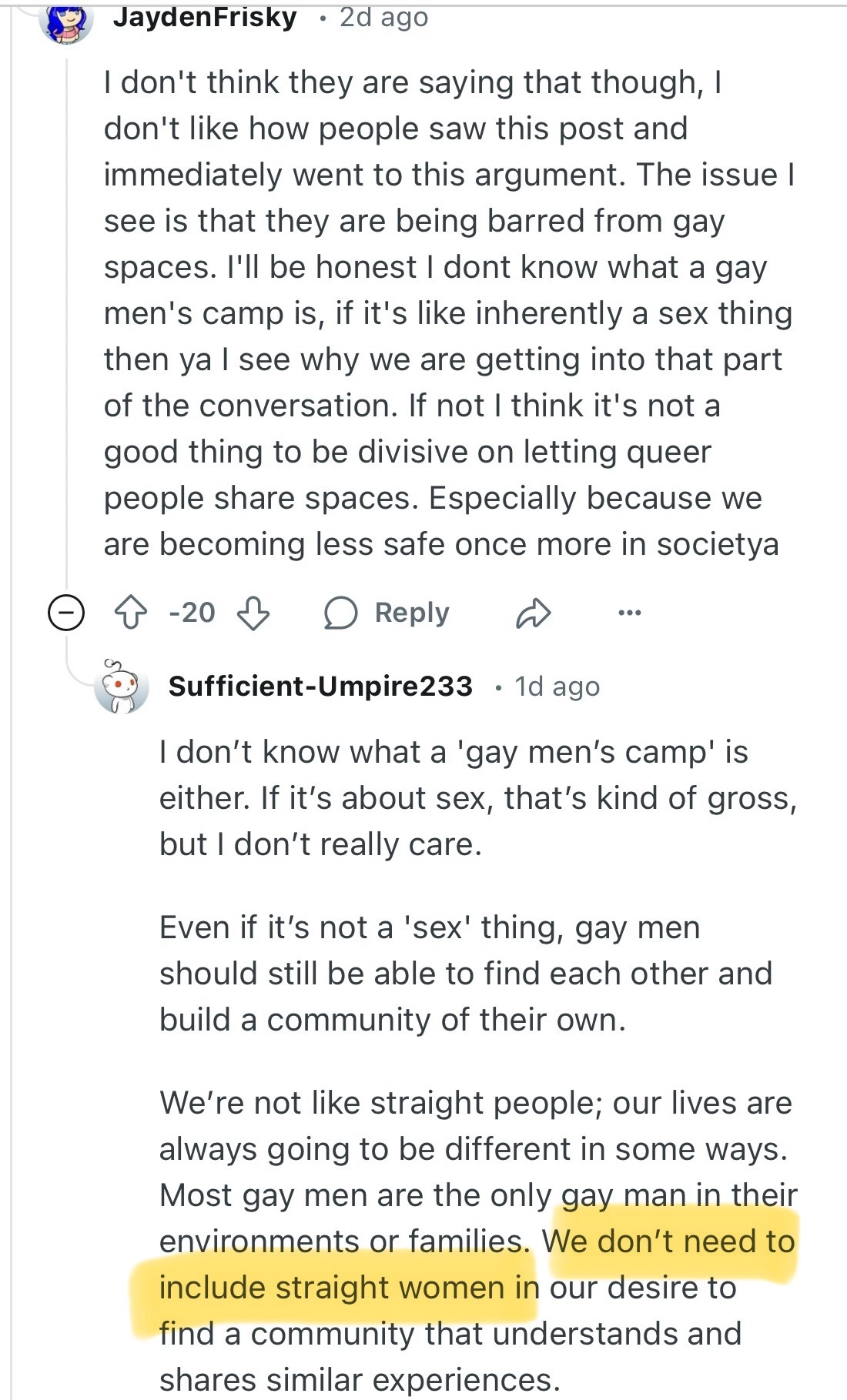Screen dimensions: 847x1400
Task: Click the "1d ago" timestamp
Action: (557, 687)
